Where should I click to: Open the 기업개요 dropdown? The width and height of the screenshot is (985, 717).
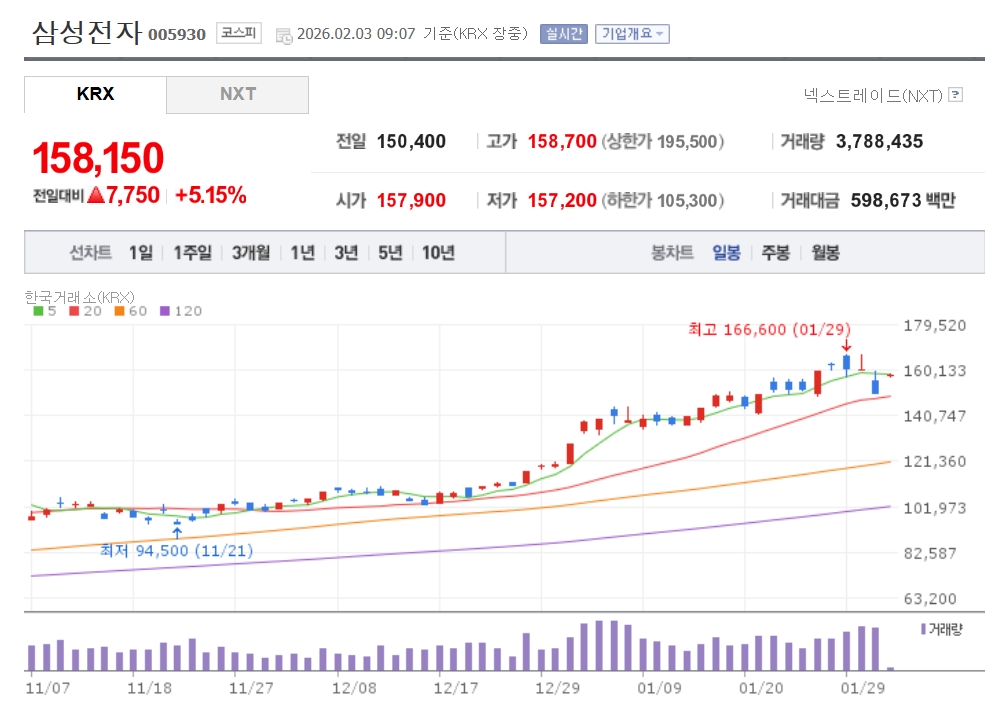[632, 34]
